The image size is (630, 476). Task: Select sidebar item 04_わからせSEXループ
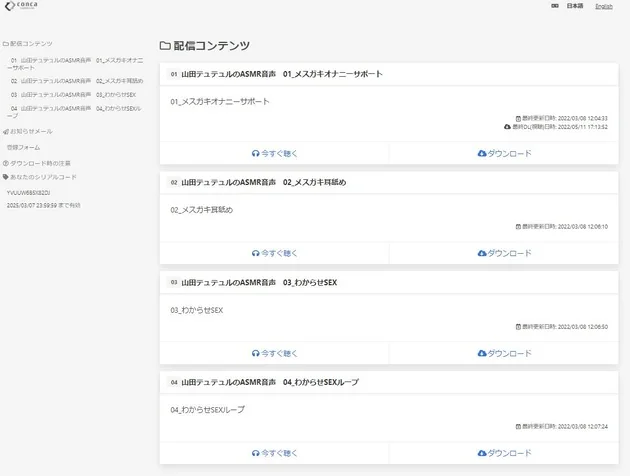click(74, 112)
